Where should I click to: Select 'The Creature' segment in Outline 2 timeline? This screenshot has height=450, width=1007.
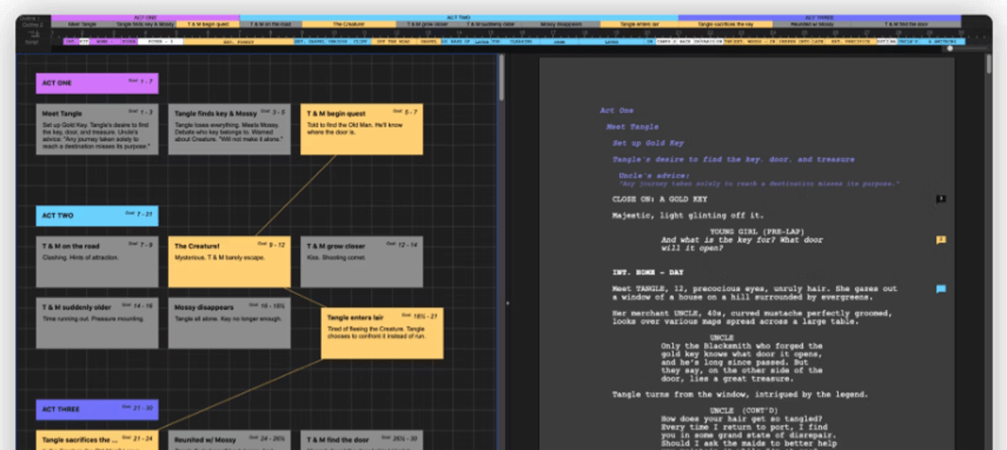[349, 24]
